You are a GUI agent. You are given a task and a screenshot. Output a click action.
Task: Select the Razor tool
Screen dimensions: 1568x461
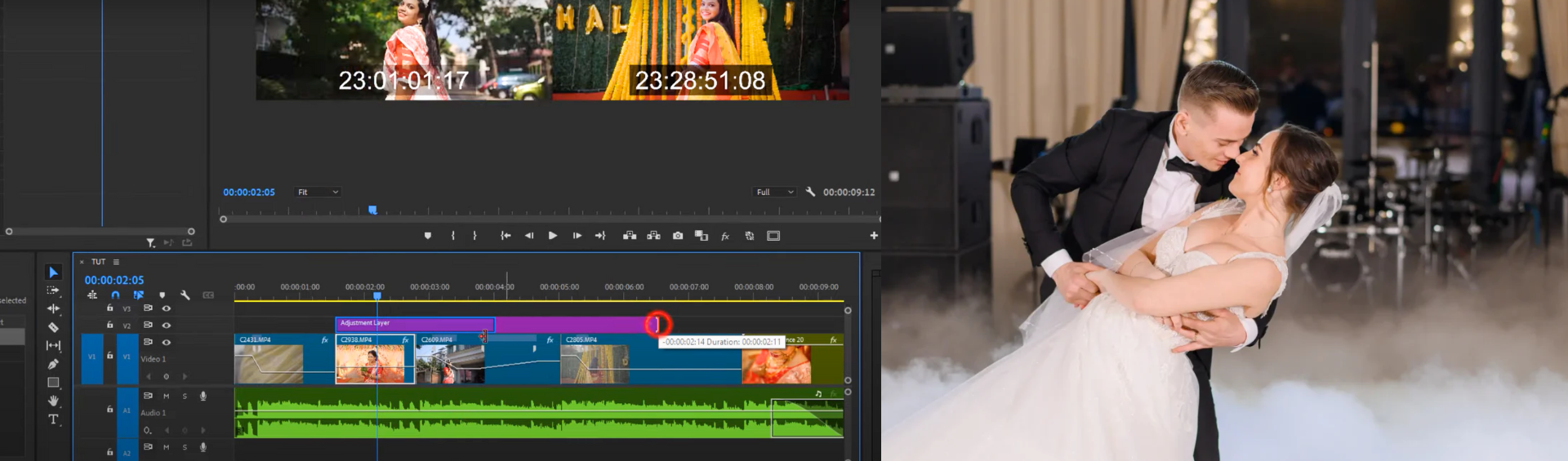[x=53, y=327]
